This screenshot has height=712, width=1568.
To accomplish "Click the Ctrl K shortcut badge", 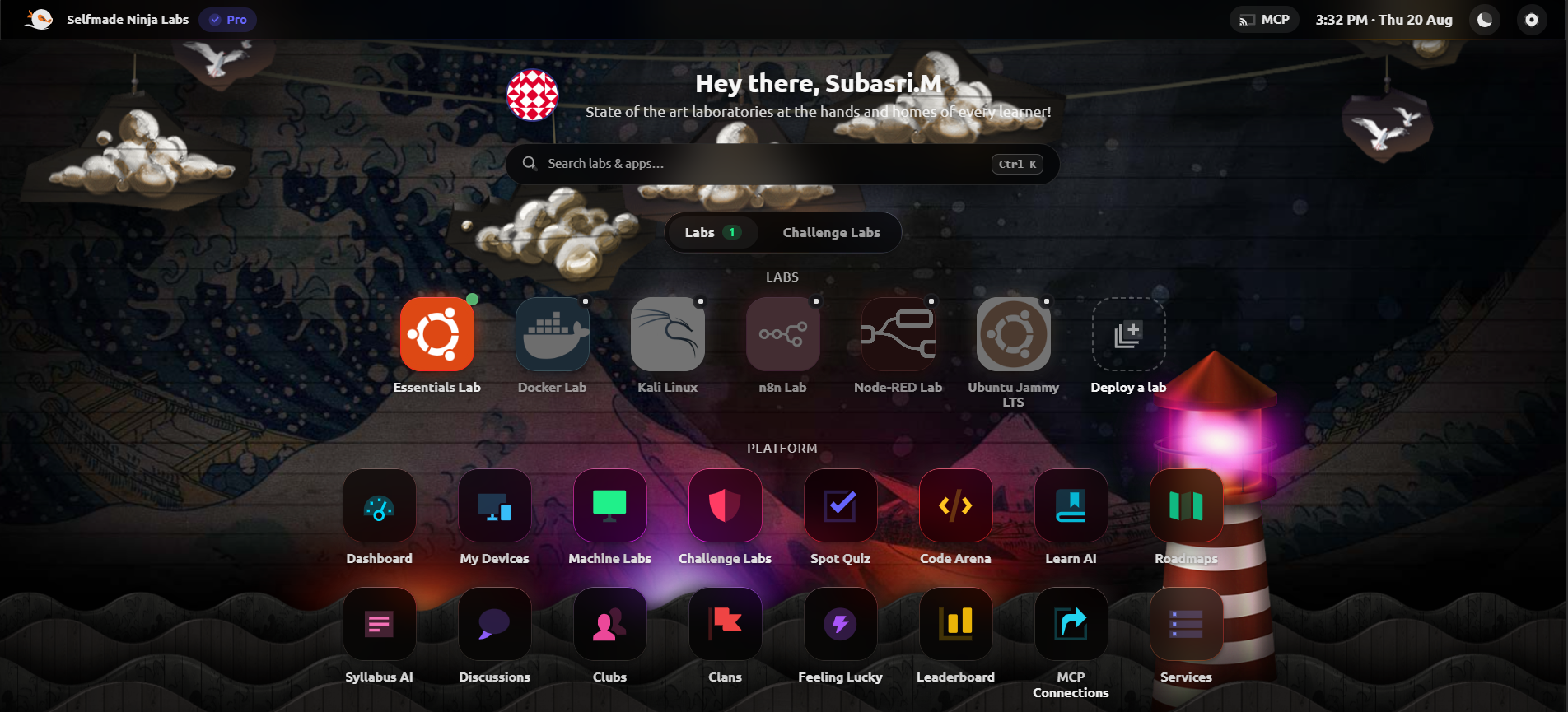I will click(1017, 164).
